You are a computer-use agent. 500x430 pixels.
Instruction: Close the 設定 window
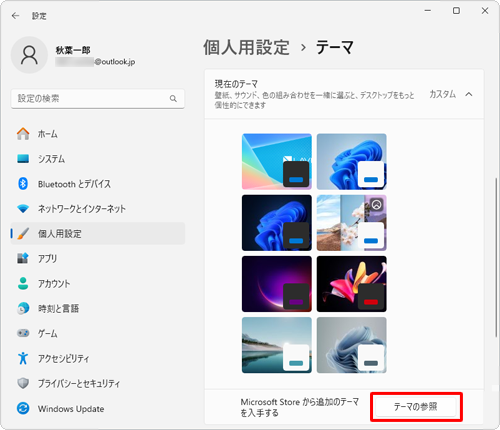point(485,11)
